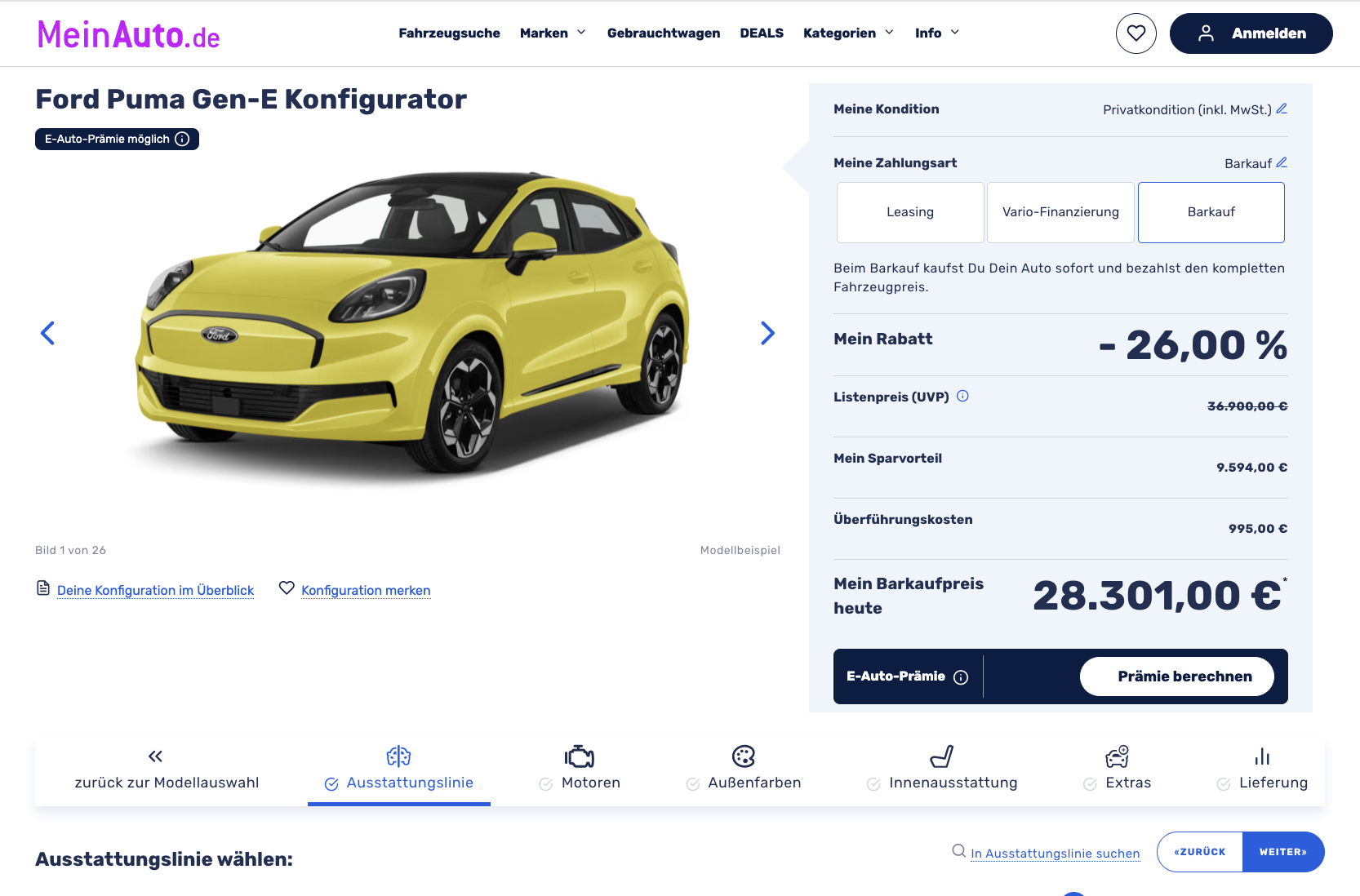The width and height of the screenshot is (1360, 896).
Task: Open Fahrzeugsuche in the navigation
Action: (449, 33)
